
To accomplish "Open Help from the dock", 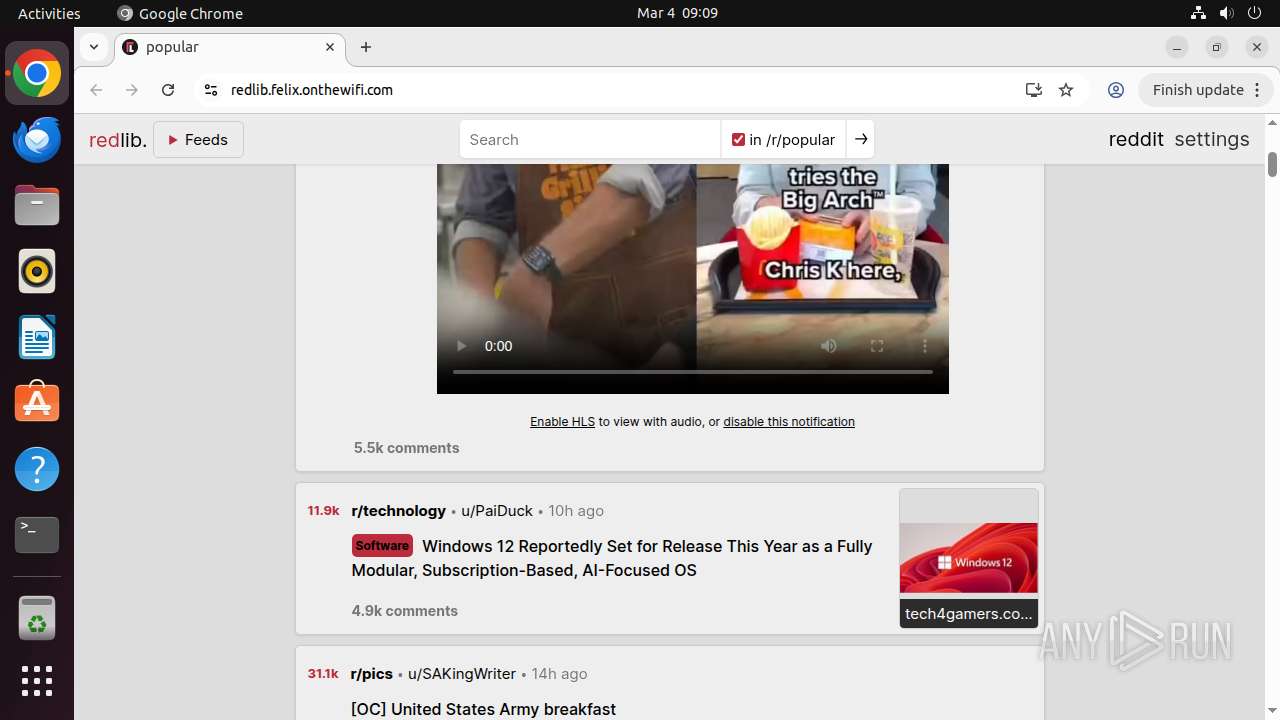I will pyautogui.click(x=37, y=470).
